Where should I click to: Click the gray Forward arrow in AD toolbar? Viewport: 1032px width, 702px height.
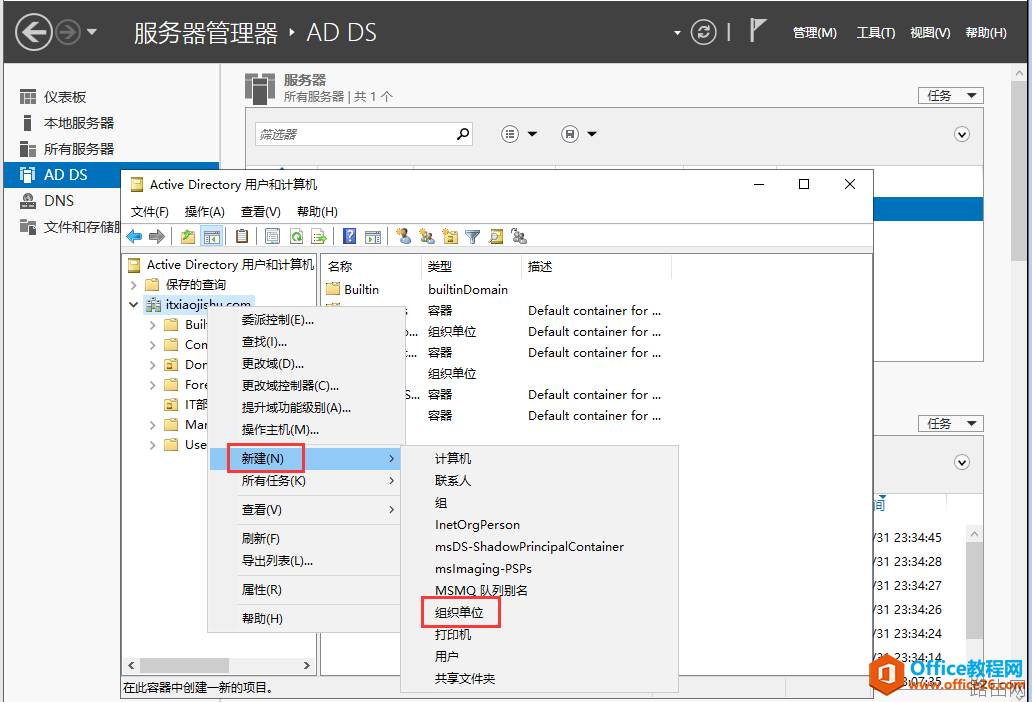point(157,236)
